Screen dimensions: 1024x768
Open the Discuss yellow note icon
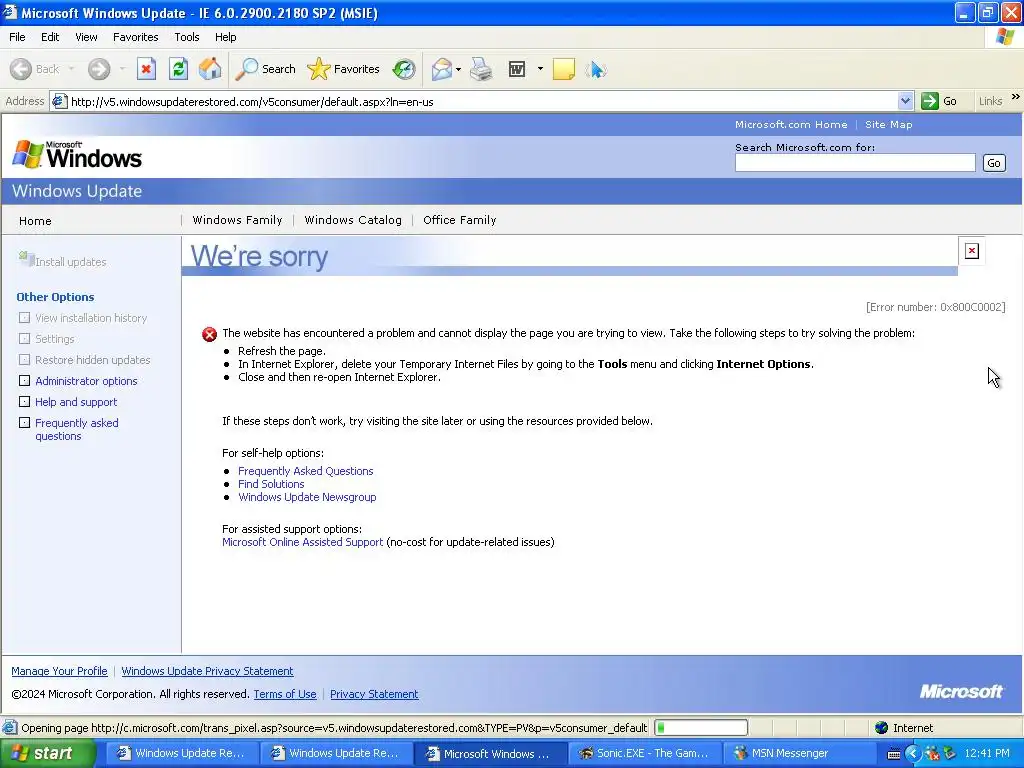(564, 69)
